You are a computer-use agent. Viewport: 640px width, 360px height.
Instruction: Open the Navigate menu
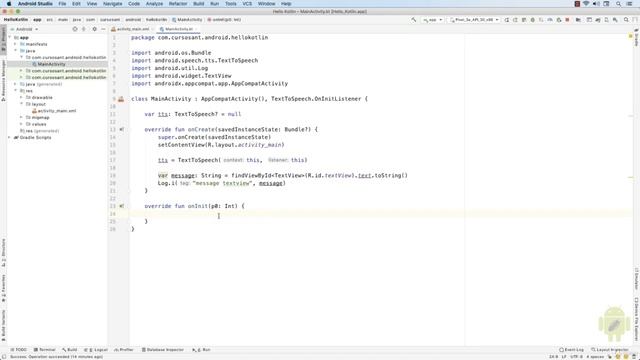[x=112, y=4]
